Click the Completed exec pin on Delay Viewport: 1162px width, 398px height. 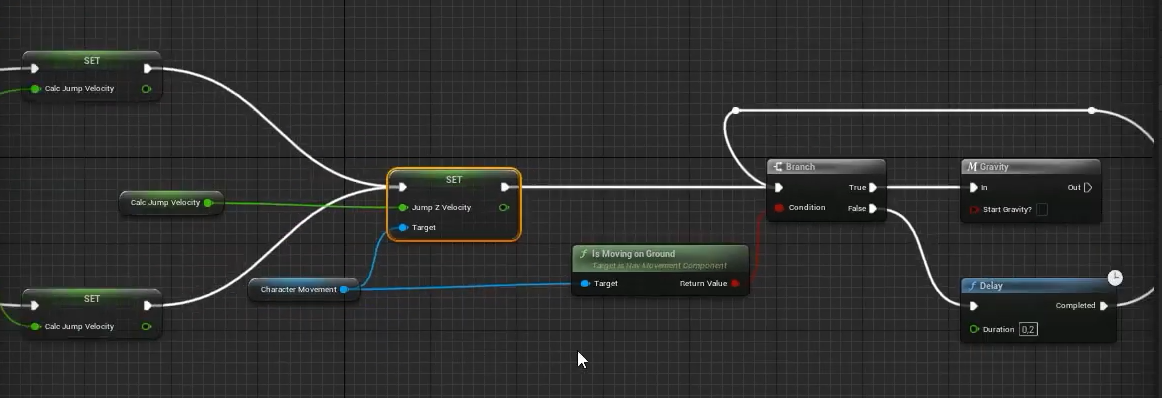[x=1104, y=305]
